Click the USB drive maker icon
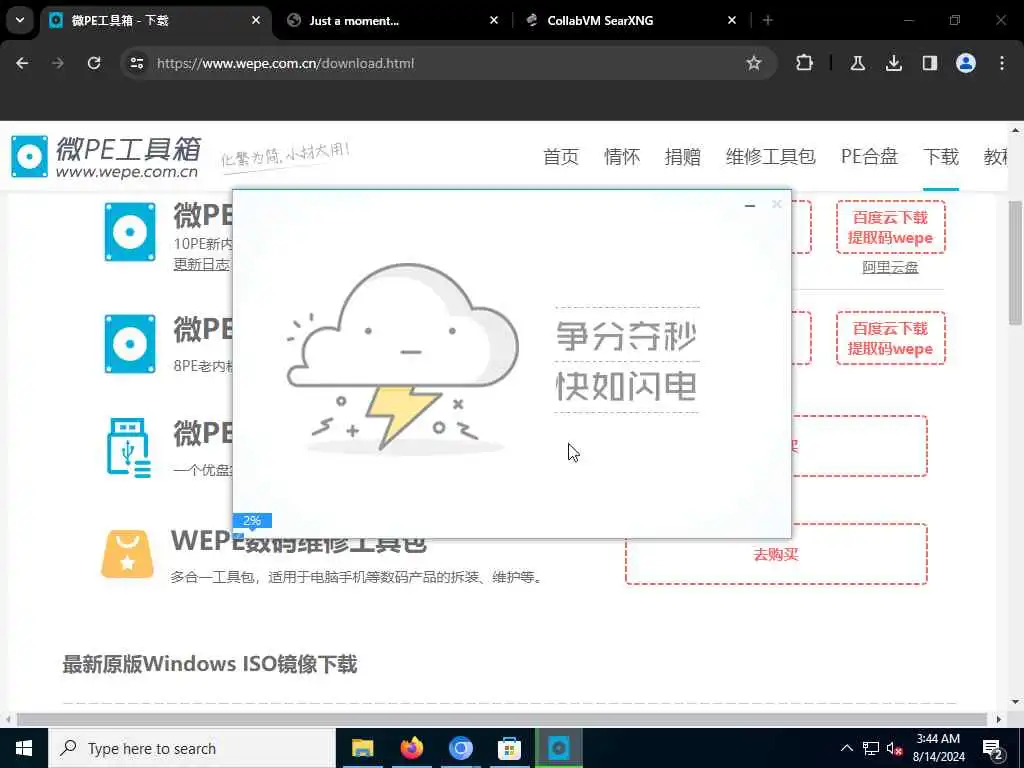This screenshot has height=768, width=1024. [x=129, y=448]
